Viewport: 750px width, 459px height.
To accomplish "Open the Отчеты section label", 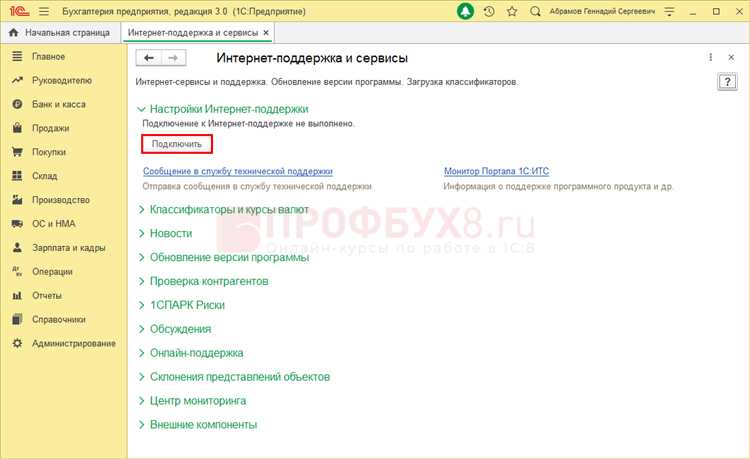I will (x=47, y=295).
